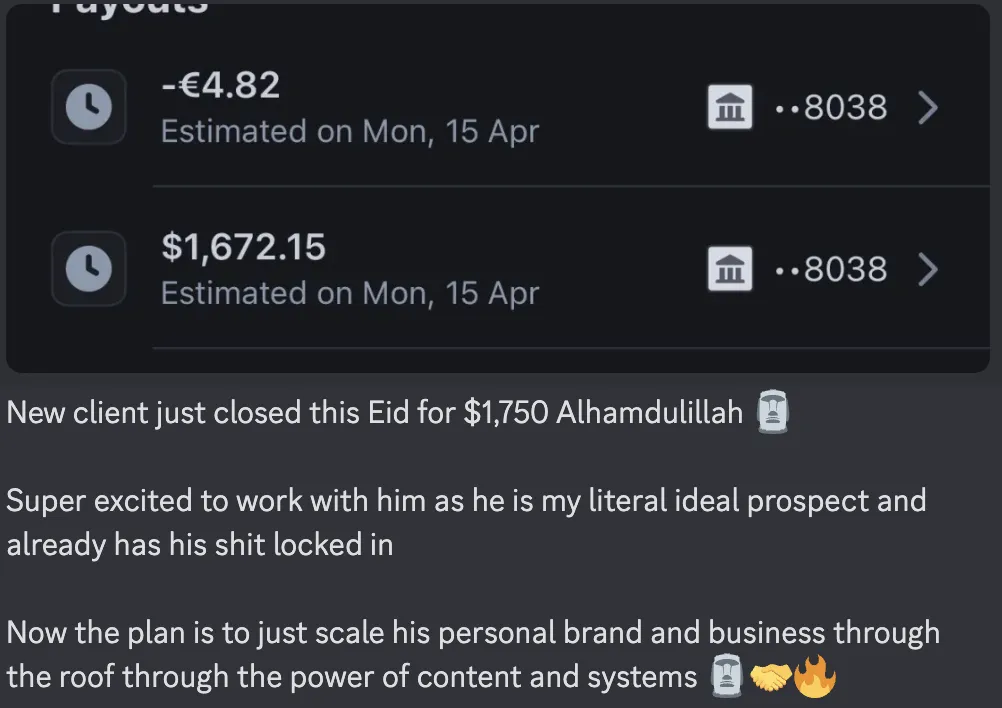This screenshot has width=1002, height=708.
Task: Click the moai emoji after Alhamdulillah
Action: pos(773,411)
